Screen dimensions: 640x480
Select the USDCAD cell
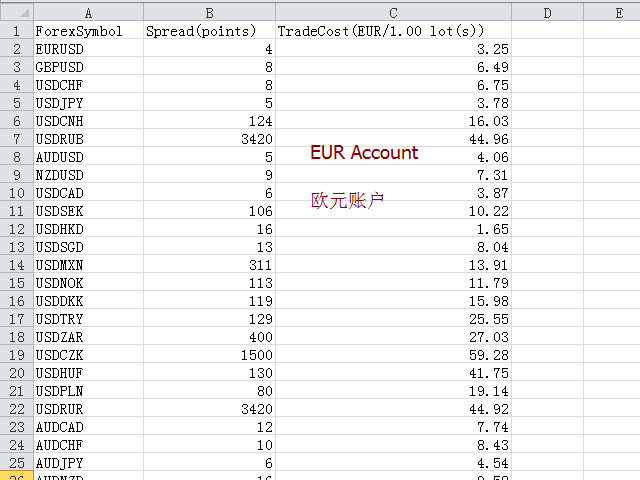pyautogui.click(x=89, y=193)
